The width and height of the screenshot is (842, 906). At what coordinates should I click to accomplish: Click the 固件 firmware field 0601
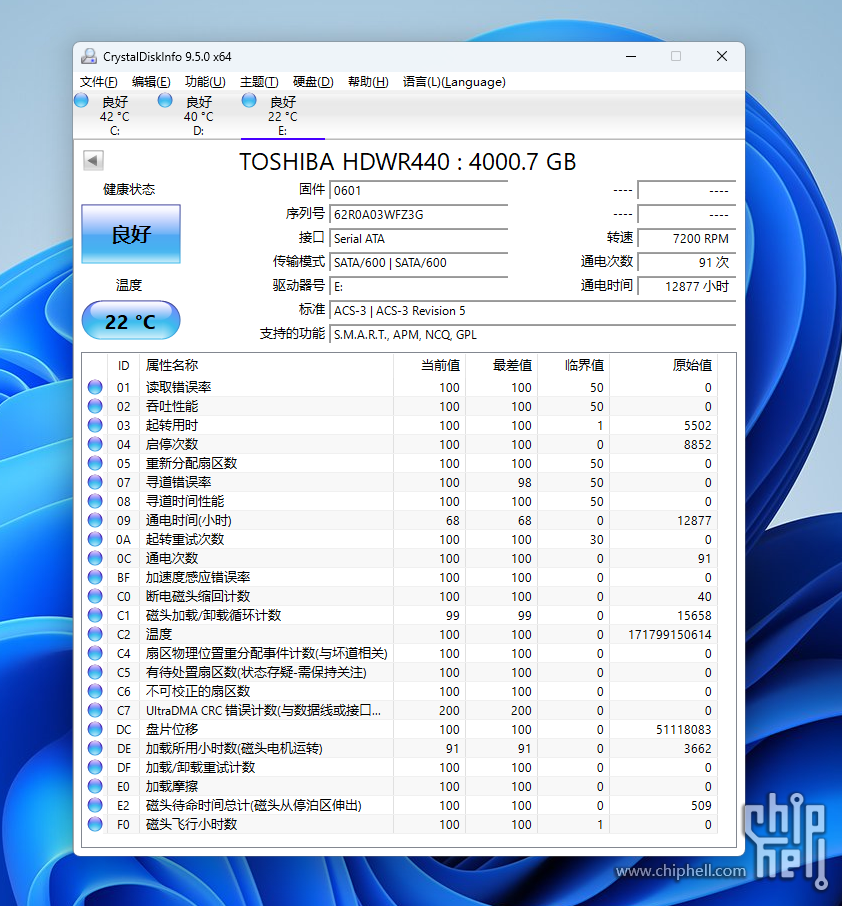[x=418, y=190]
